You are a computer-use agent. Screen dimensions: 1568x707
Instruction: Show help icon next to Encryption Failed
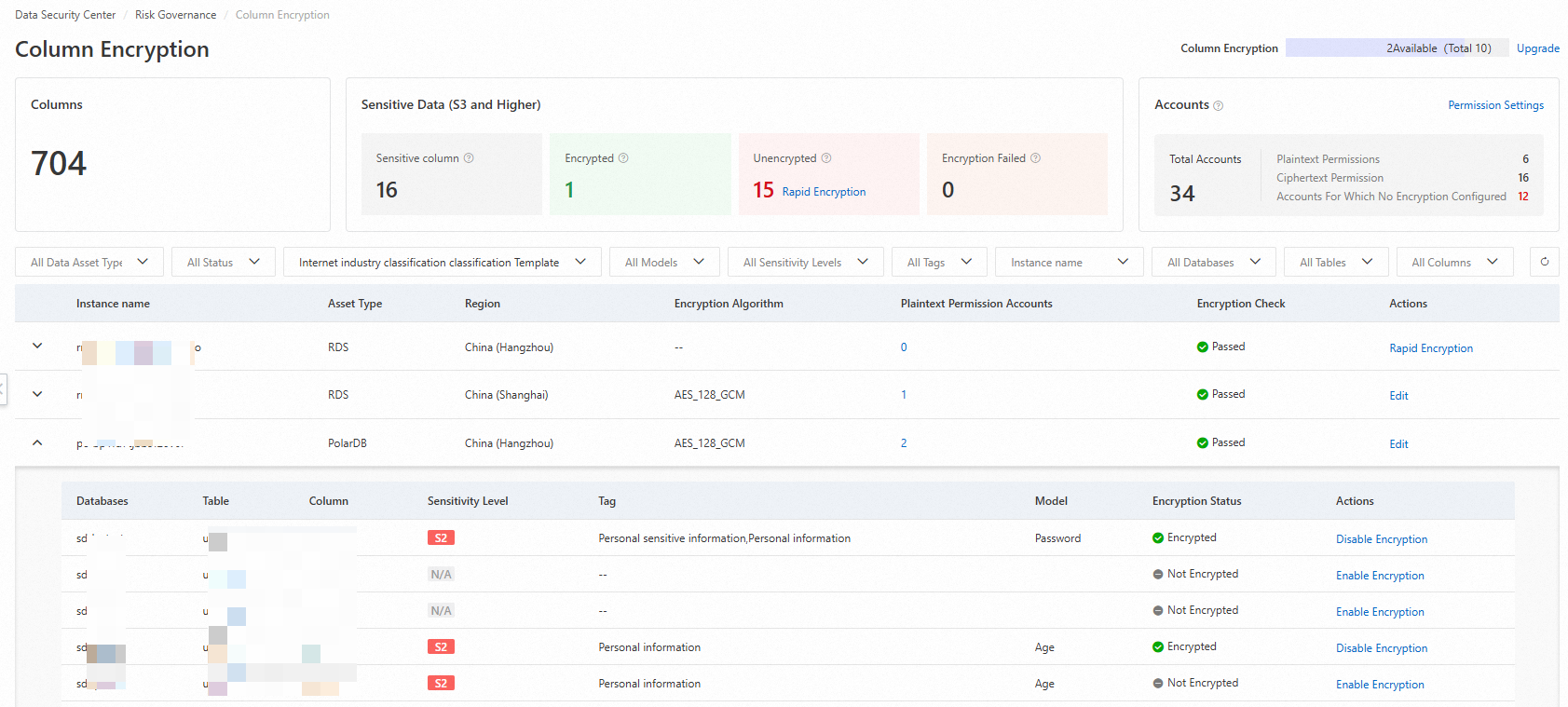pos(1035,158)
